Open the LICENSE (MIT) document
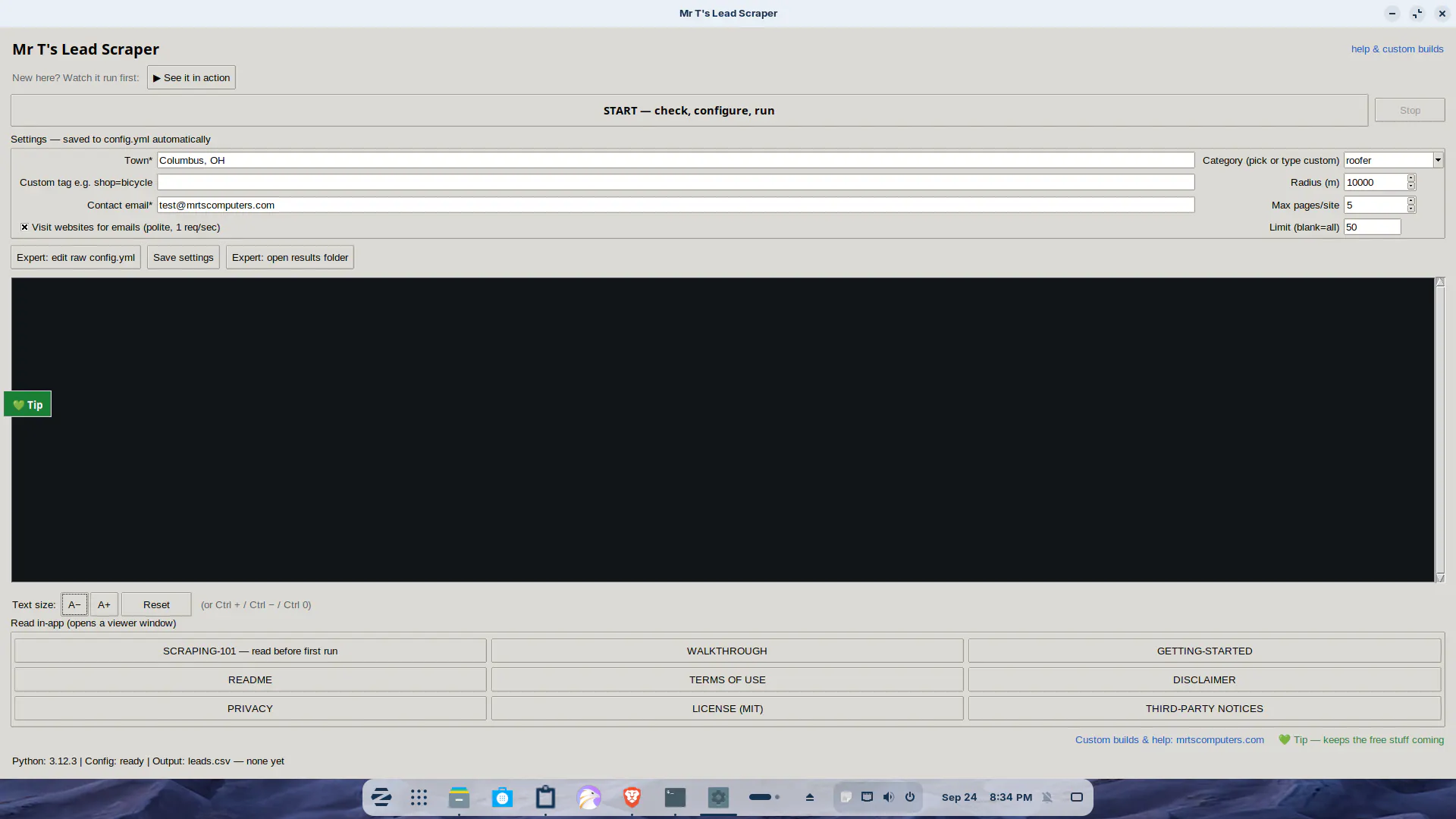Viewport: 1456px width, 819px height. [727, 708]
